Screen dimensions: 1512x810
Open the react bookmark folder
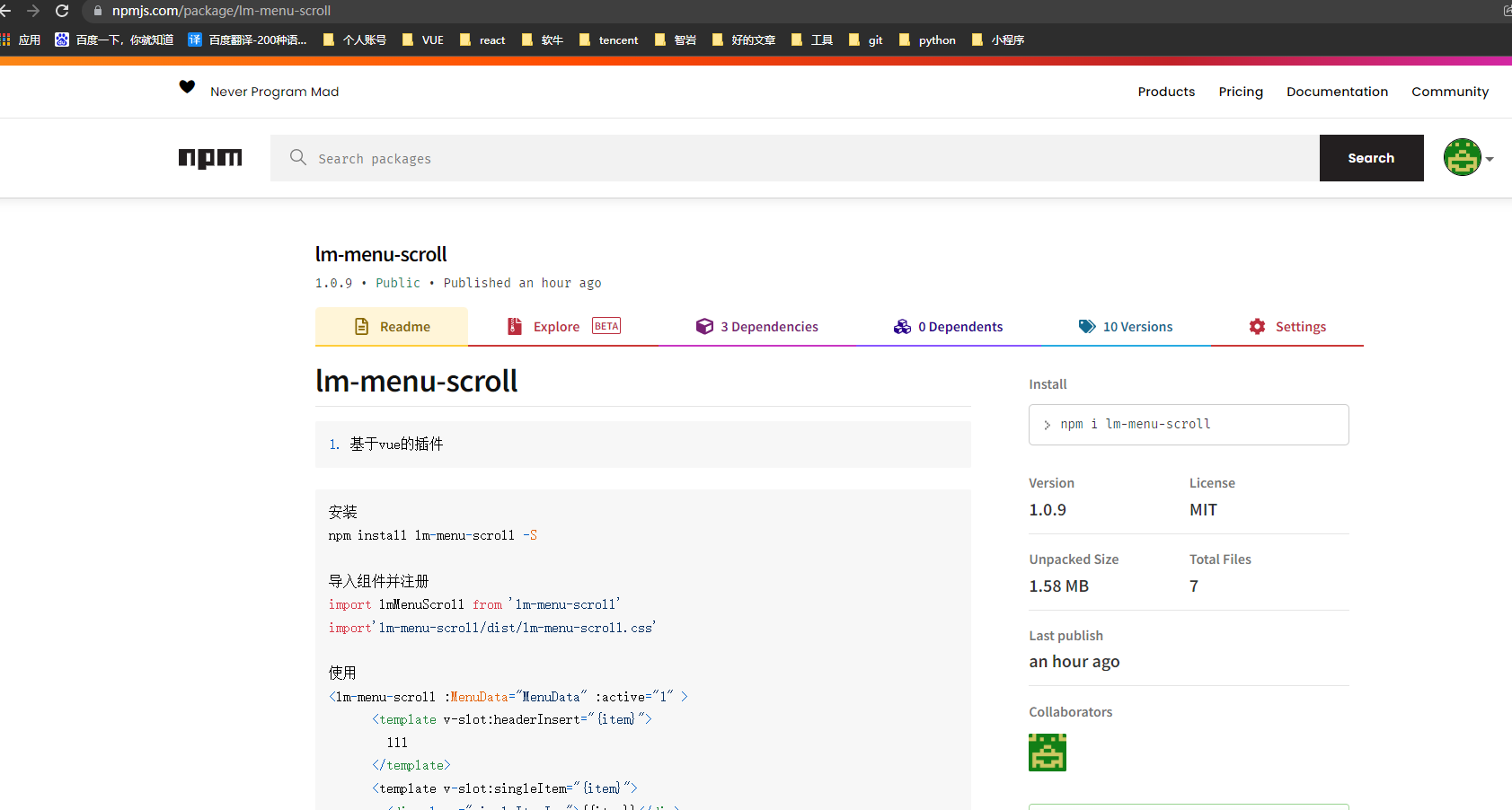click(x=482, y=40)
